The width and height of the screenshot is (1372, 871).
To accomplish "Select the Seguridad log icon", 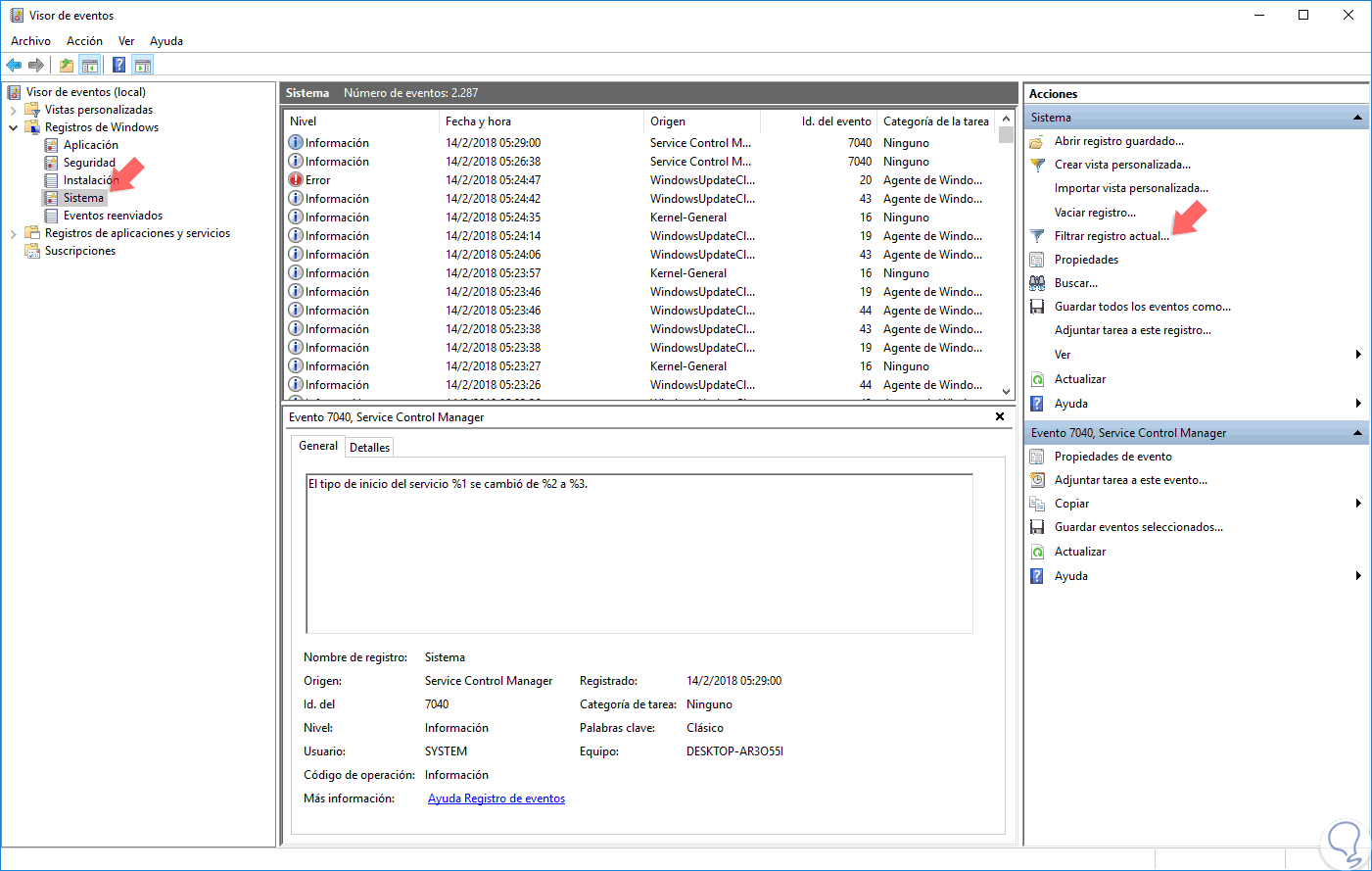I will (x=52, y=163).
